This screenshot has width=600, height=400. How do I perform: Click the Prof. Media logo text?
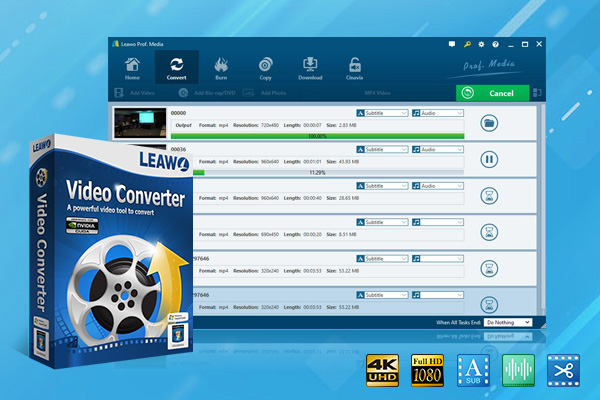[x=489, y=65]
